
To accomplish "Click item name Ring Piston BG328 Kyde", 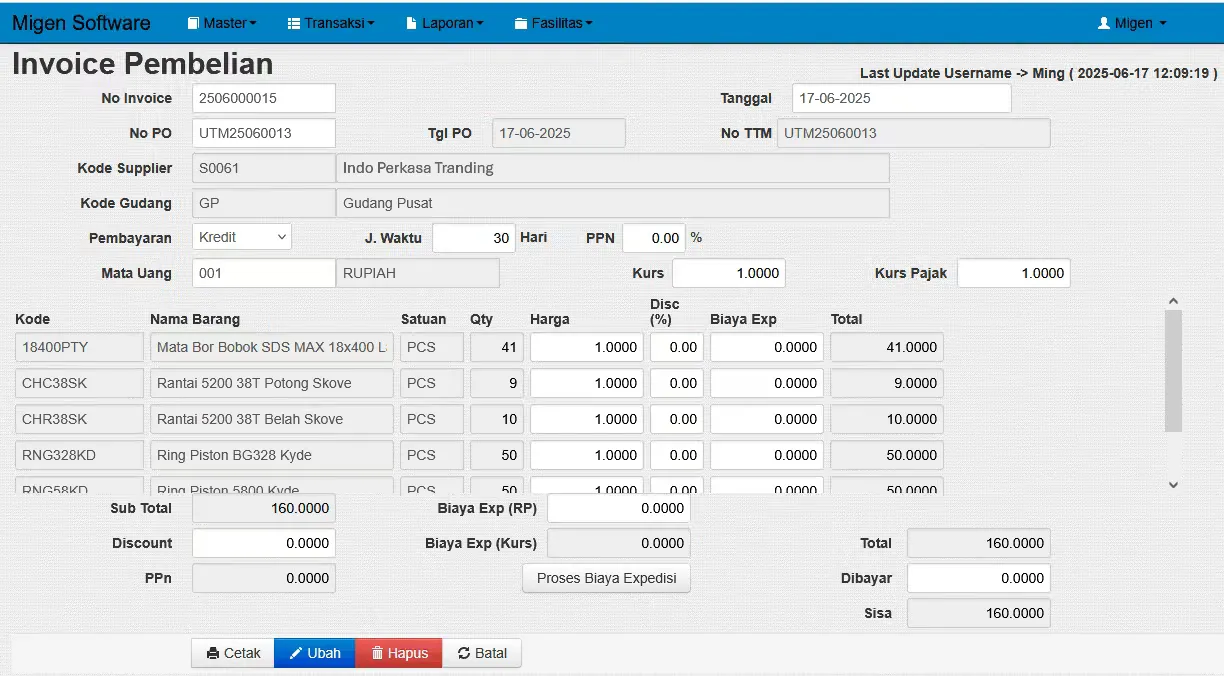I will (x=272, y=455).
